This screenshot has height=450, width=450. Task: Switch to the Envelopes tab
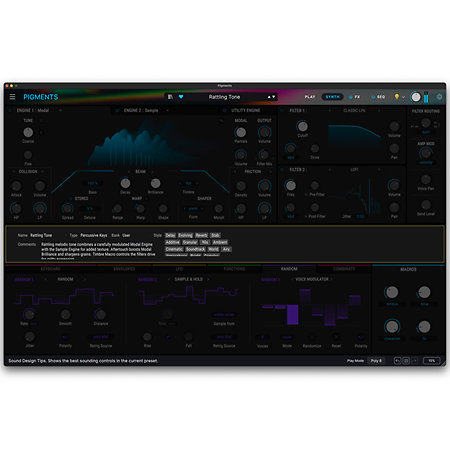click(124, 269)
